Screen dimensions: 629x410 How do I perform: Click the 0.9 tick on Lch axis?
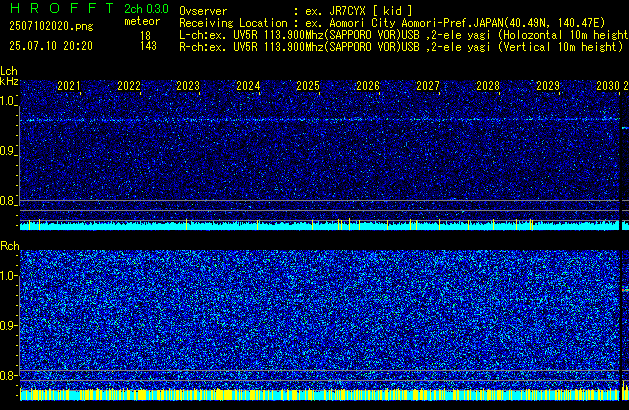click(x=7, y=151)
